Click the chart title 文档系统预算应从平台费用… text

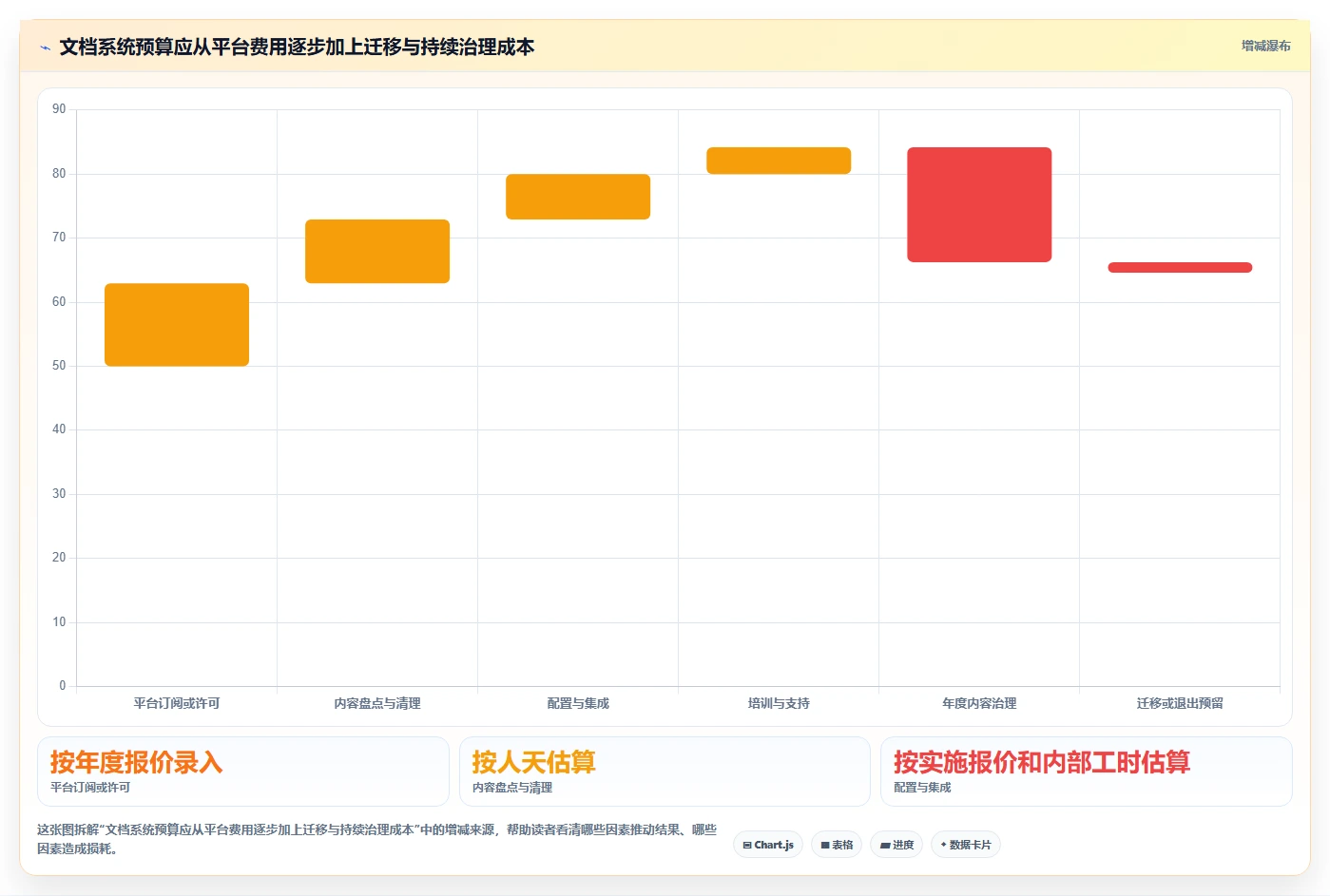(x=297, y=48)
